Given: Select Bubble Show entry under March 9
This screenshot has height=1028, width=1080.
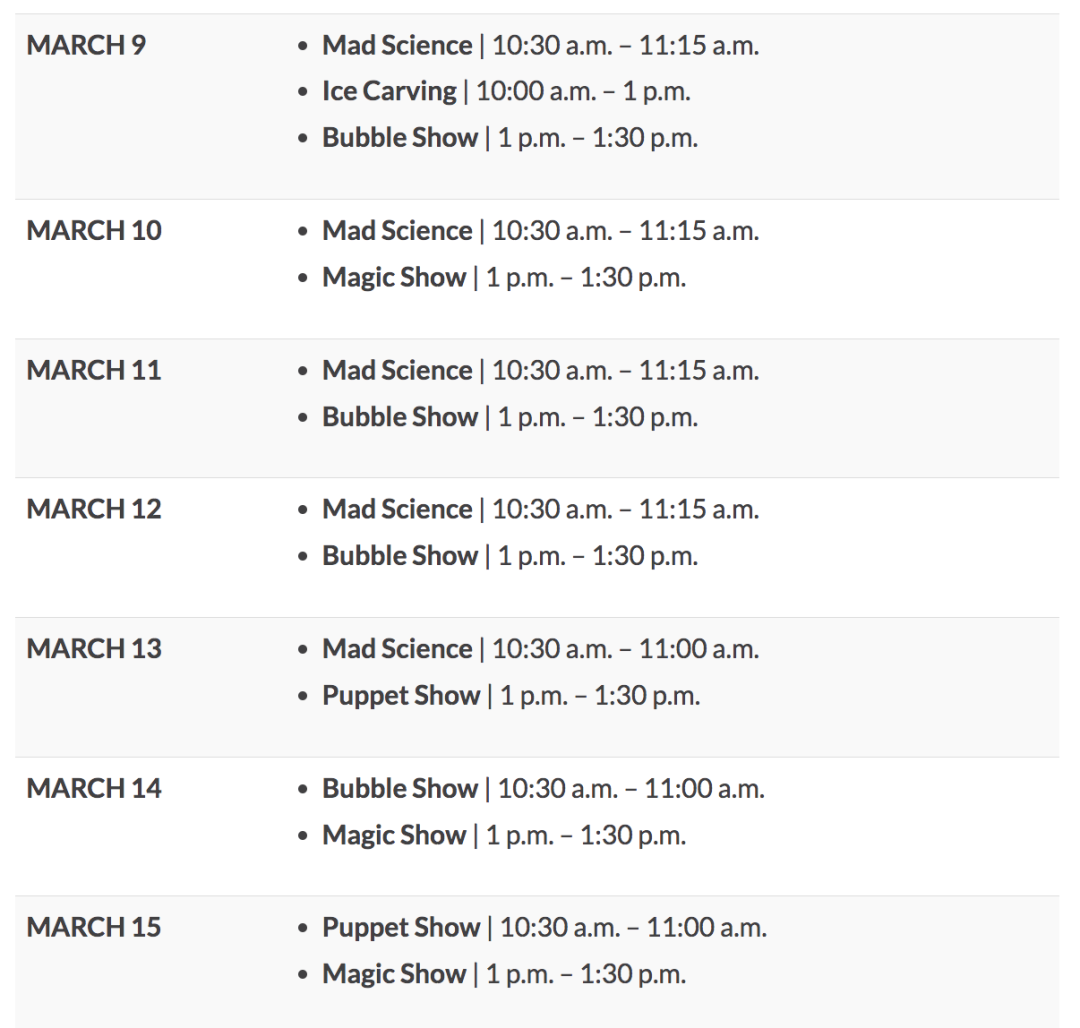Looking at the screenshot, I should 399,137.
